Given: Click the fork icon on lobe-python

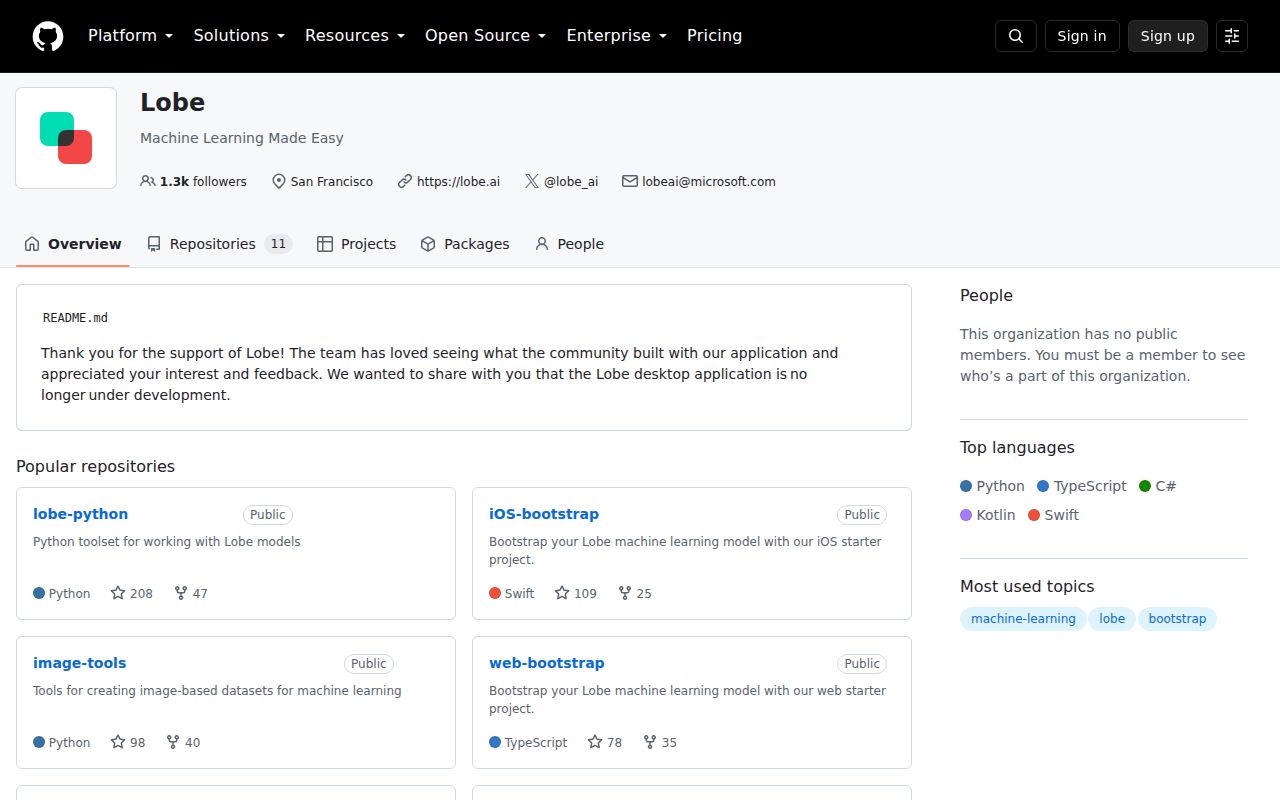Looking at the screenshot, I should (181, 593).
